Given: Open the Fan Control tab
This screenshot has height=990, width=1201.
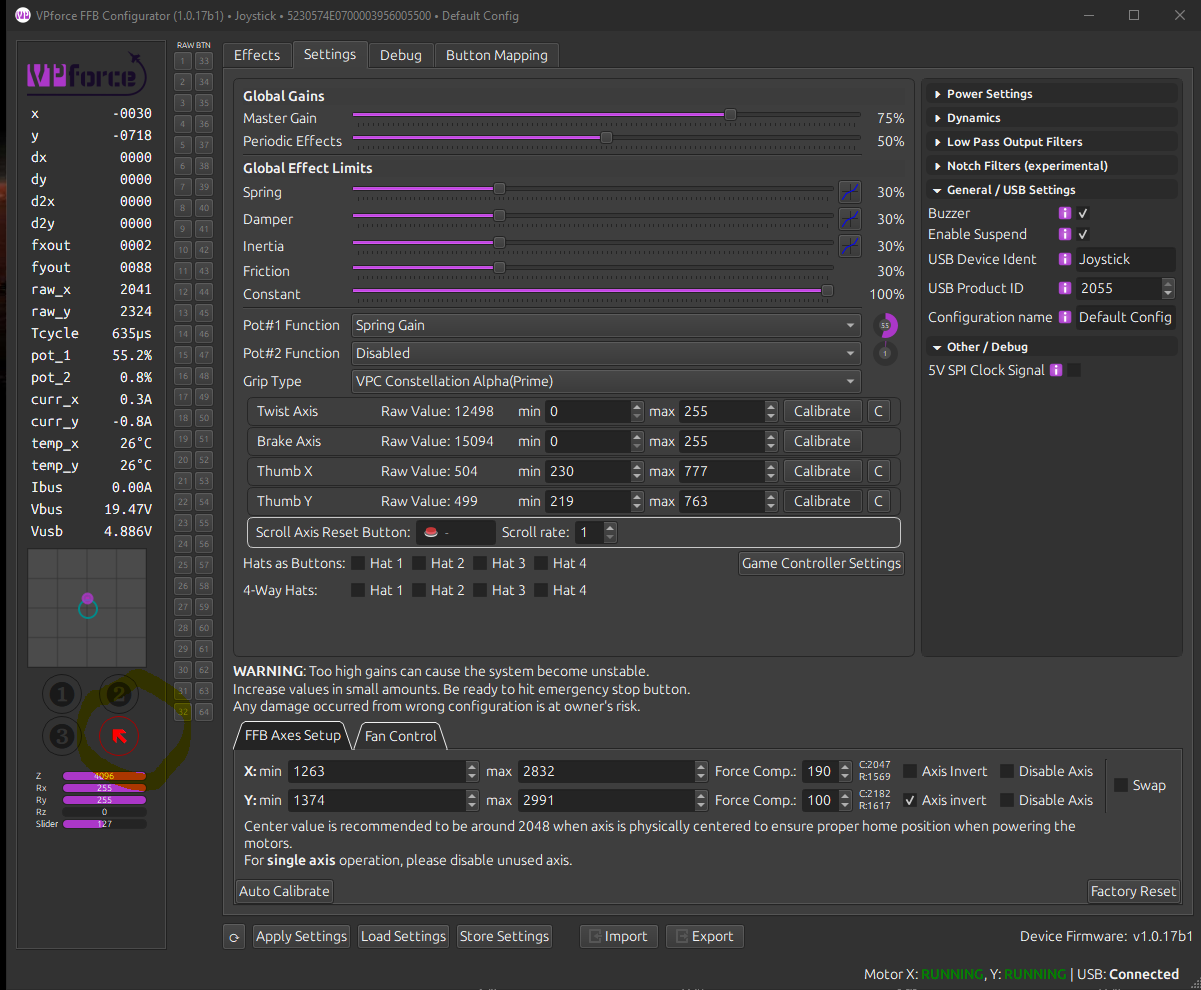Looking at the screenshot, I should (x=400, y=736).
